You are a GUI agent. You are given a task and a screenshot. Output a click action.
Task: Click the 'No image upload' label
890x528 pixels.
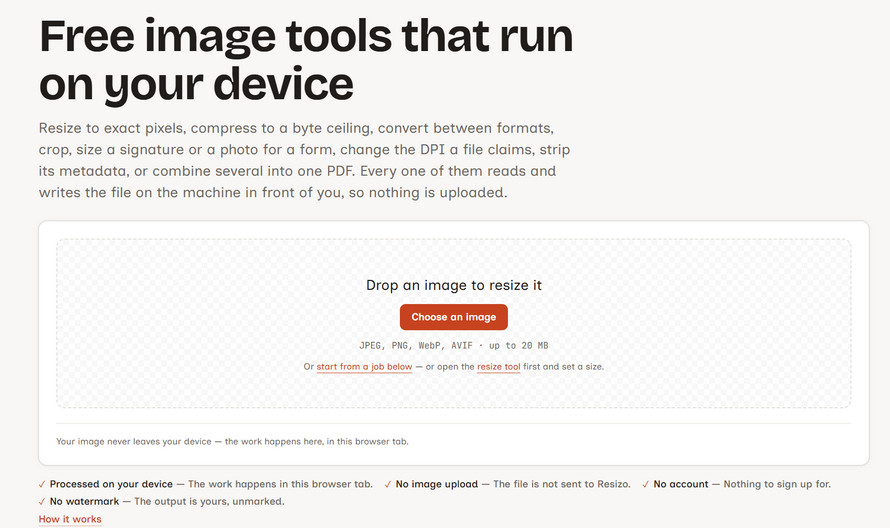[436, 484]
